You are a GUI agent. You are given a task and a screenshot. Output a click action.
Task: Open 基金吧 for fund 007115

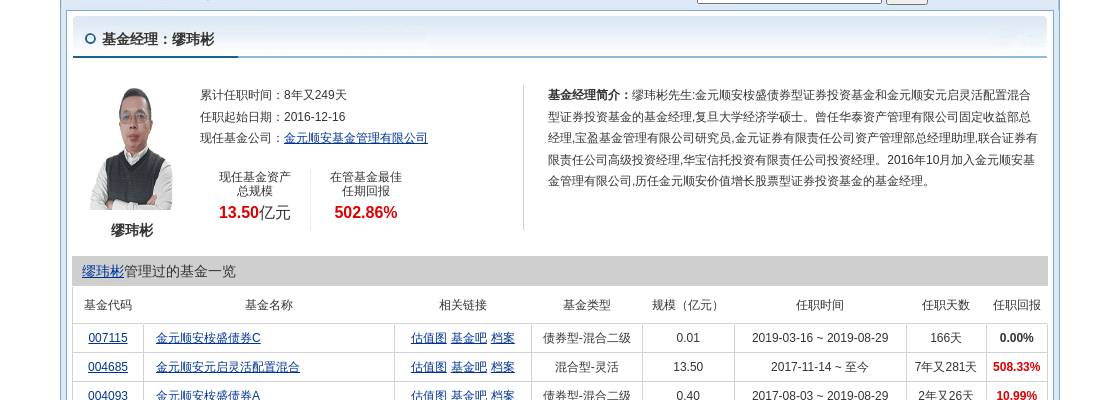[x=469, y=338]
